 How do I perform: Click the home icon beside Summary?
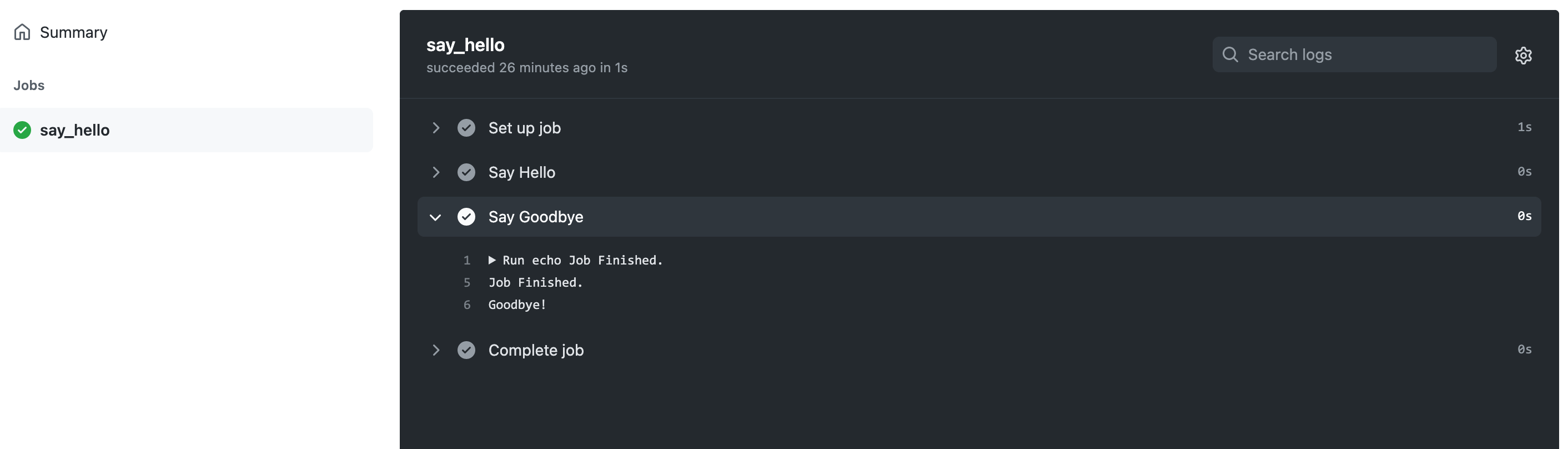[22, 32]
